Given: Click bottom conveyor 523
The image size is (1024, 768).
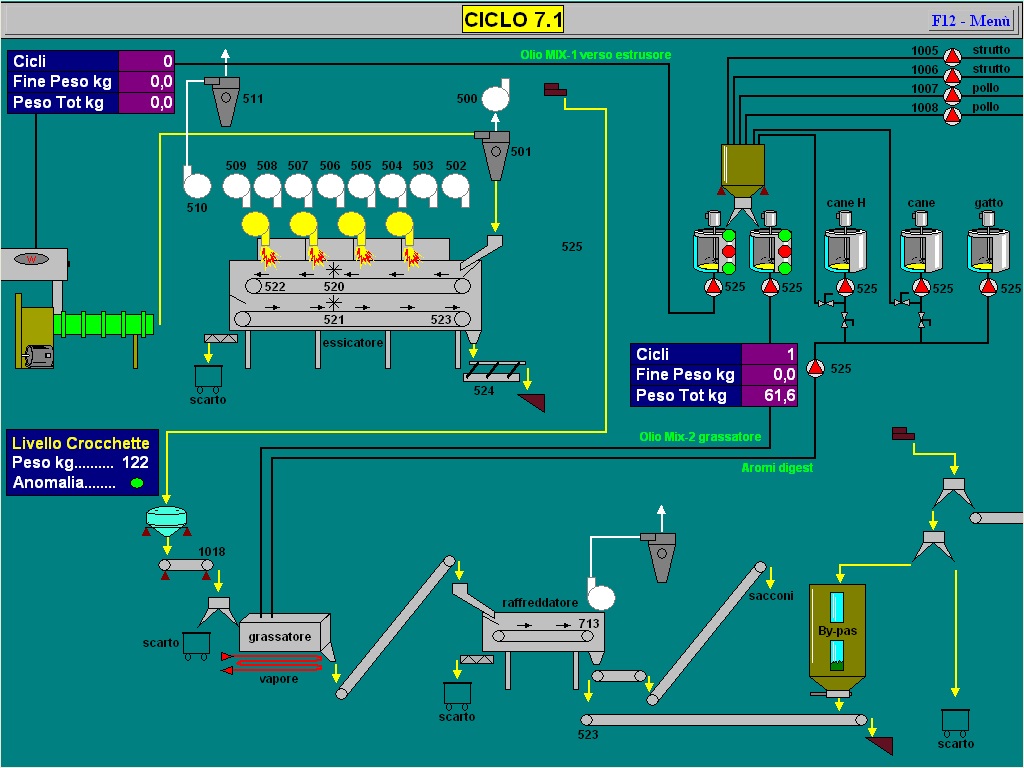Looking at the screenshot, I should 724,720.
